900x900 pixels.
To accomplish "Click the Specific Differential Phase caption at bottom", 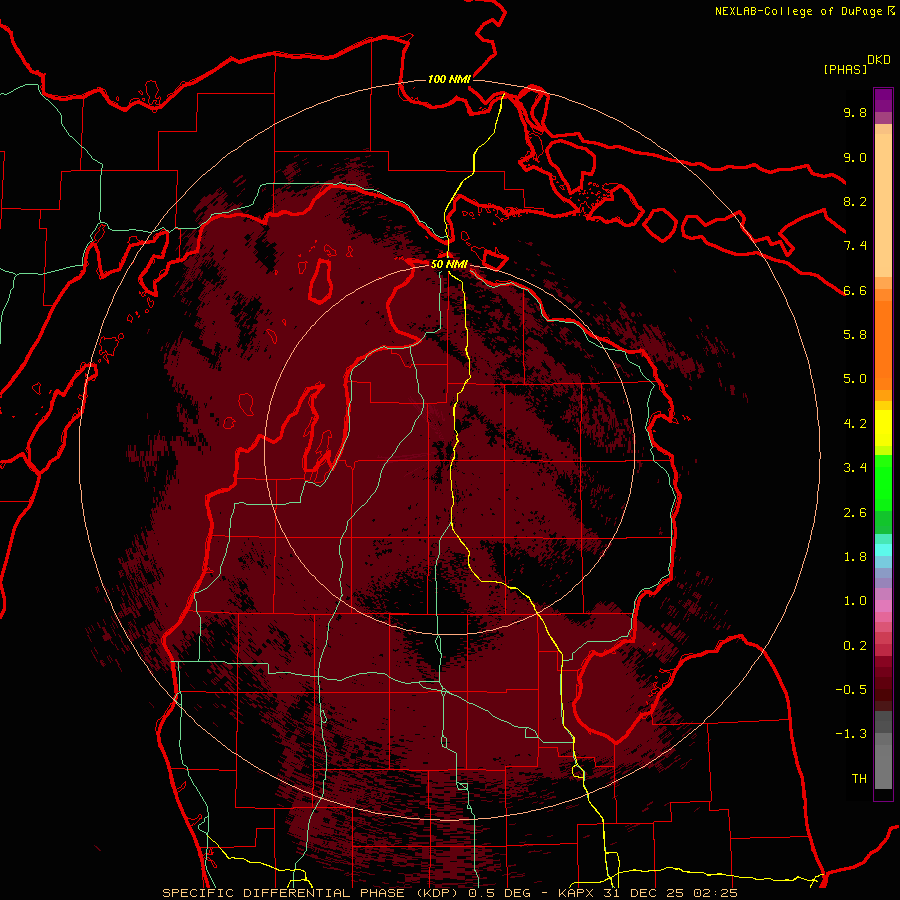I will 449,893.
